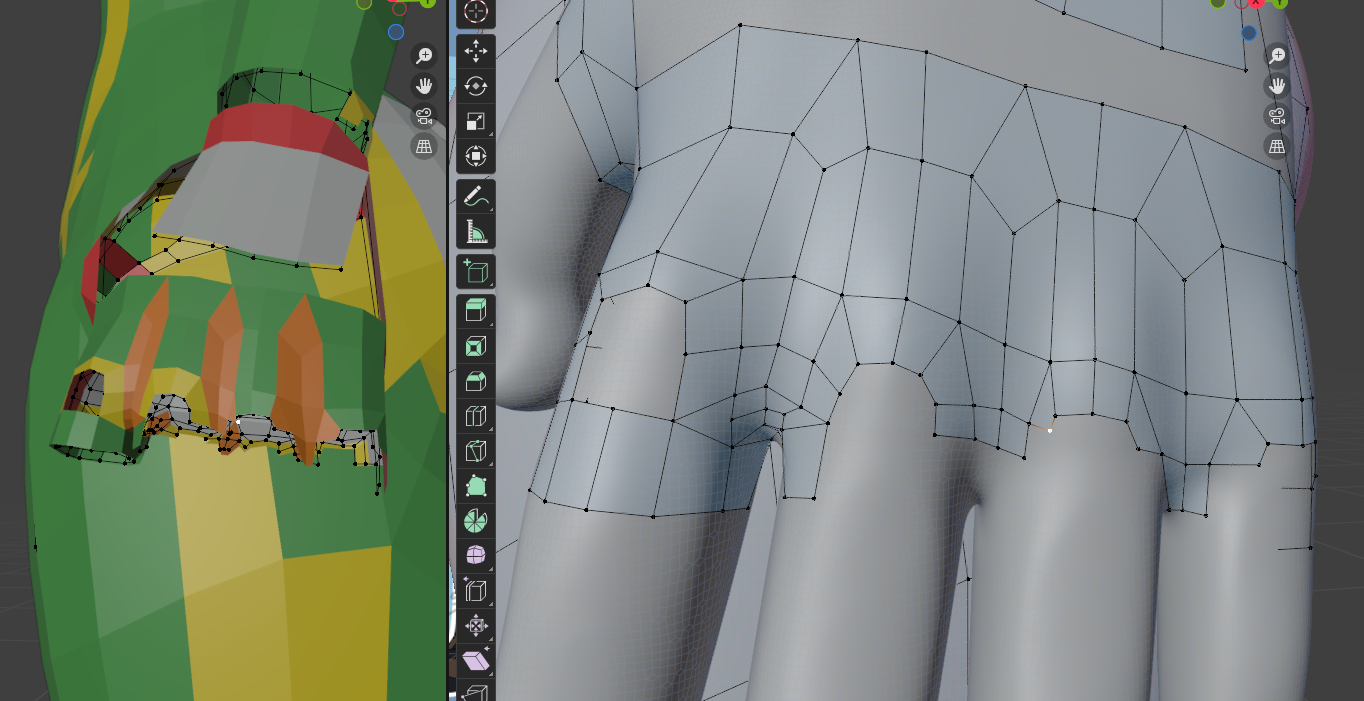Select the Shrink/Fatten tool
Viewport: 1364px width, 701px height.
[476, 627]
